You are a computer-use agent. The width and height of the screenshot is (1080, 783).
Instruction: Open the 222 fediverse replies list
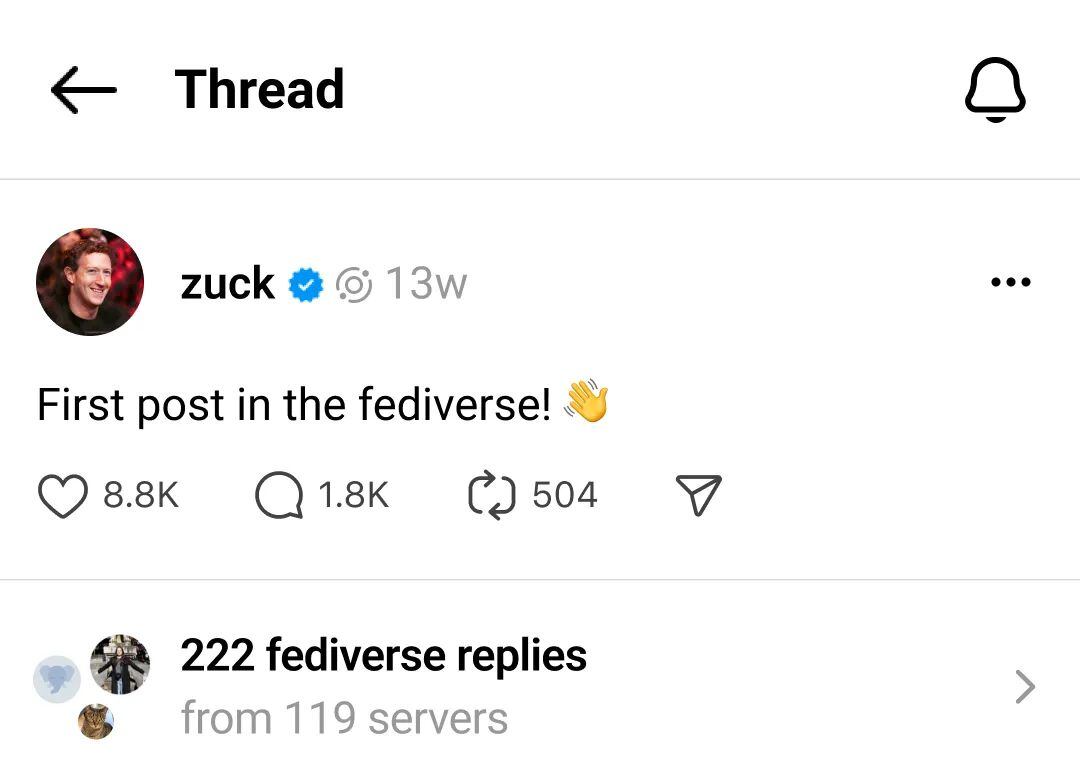pos(382,655)
